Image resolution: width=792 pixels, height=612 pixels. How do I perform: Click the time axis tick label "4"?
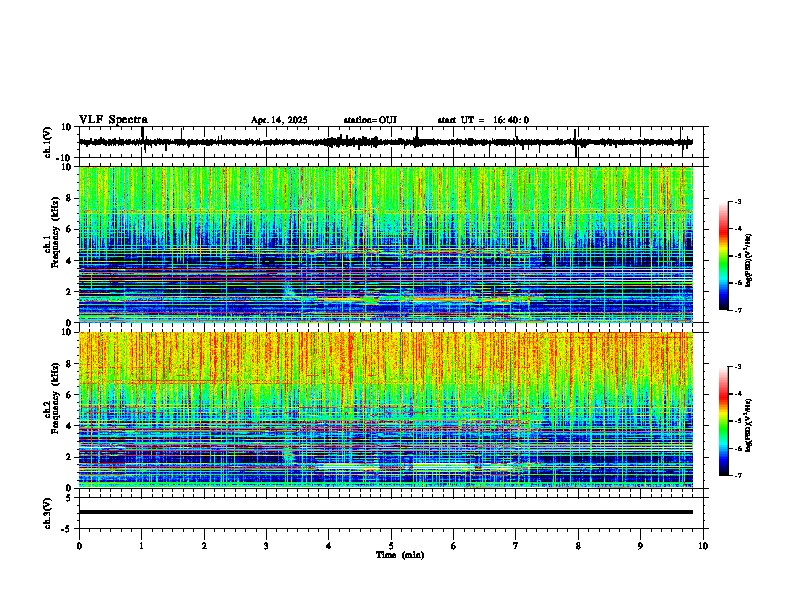[329, 546]
